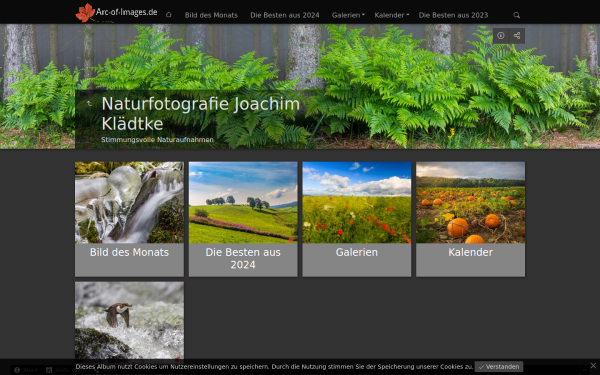600x375 pixels.
Task: Click the Arc-of-Images.de maple leaf logo
Action: (85, 13)
